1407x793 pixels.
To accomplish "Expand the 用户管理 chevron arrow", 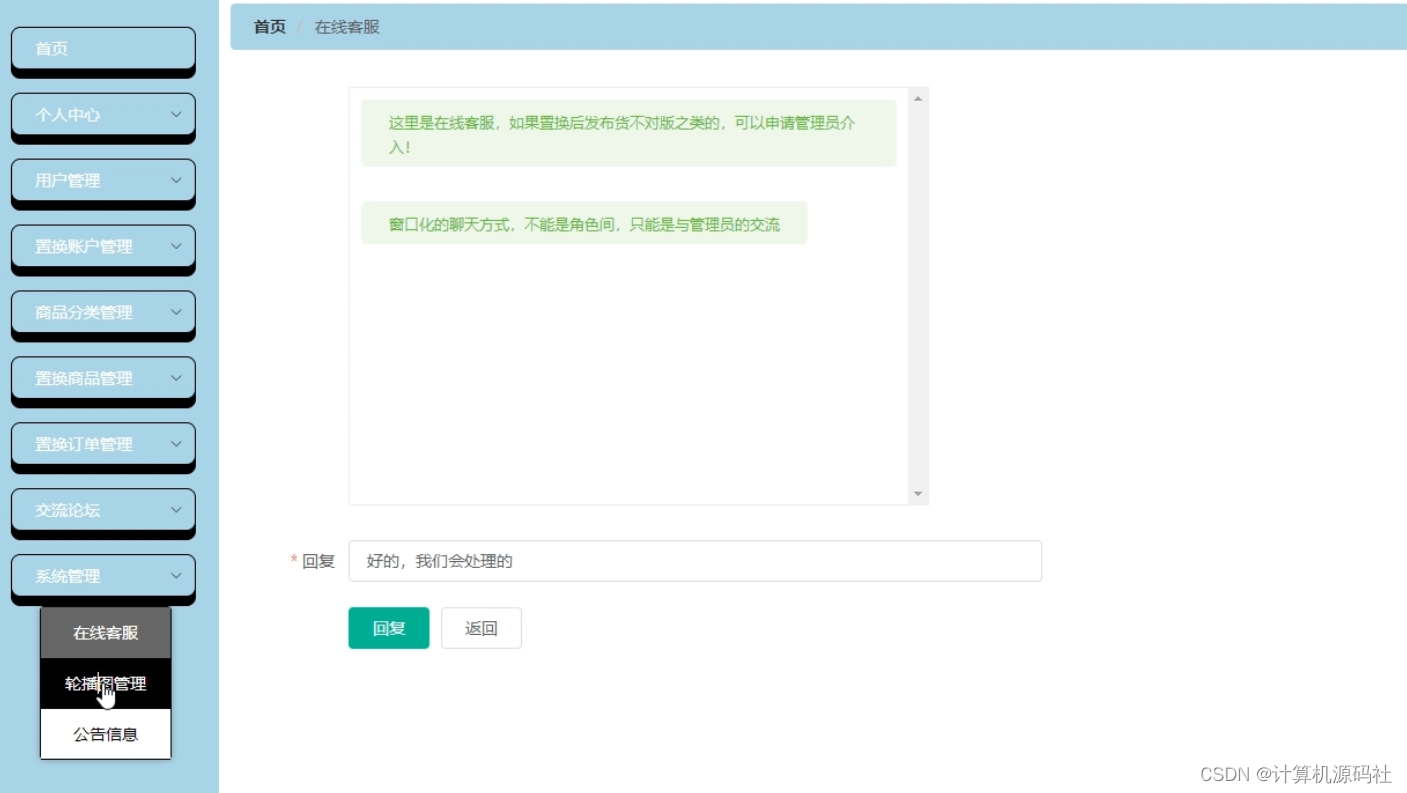I will point(176,180).
